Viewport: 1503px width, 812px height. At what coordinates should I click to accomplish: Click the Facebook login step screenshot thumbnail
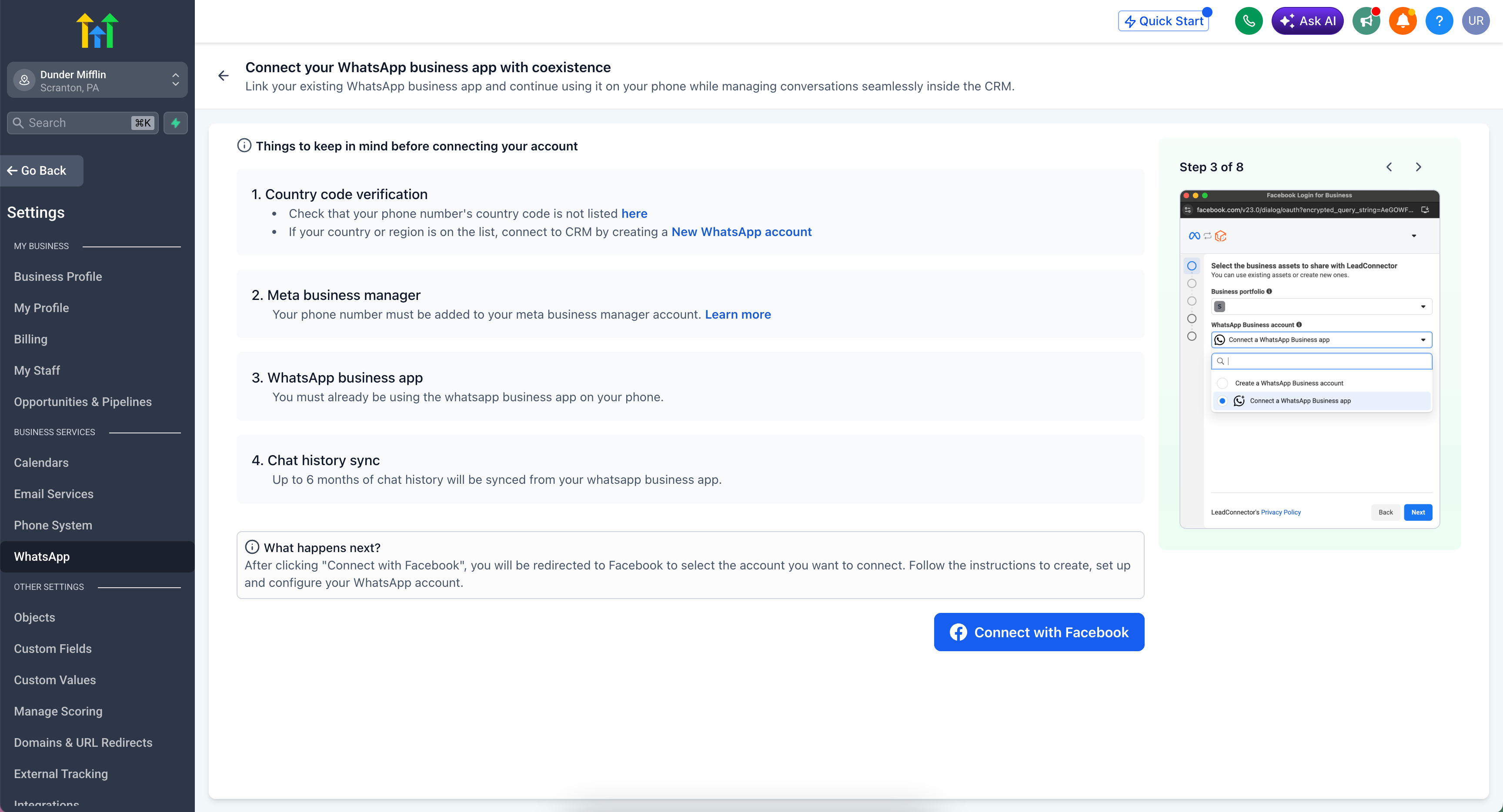[x=1309, y=359]
